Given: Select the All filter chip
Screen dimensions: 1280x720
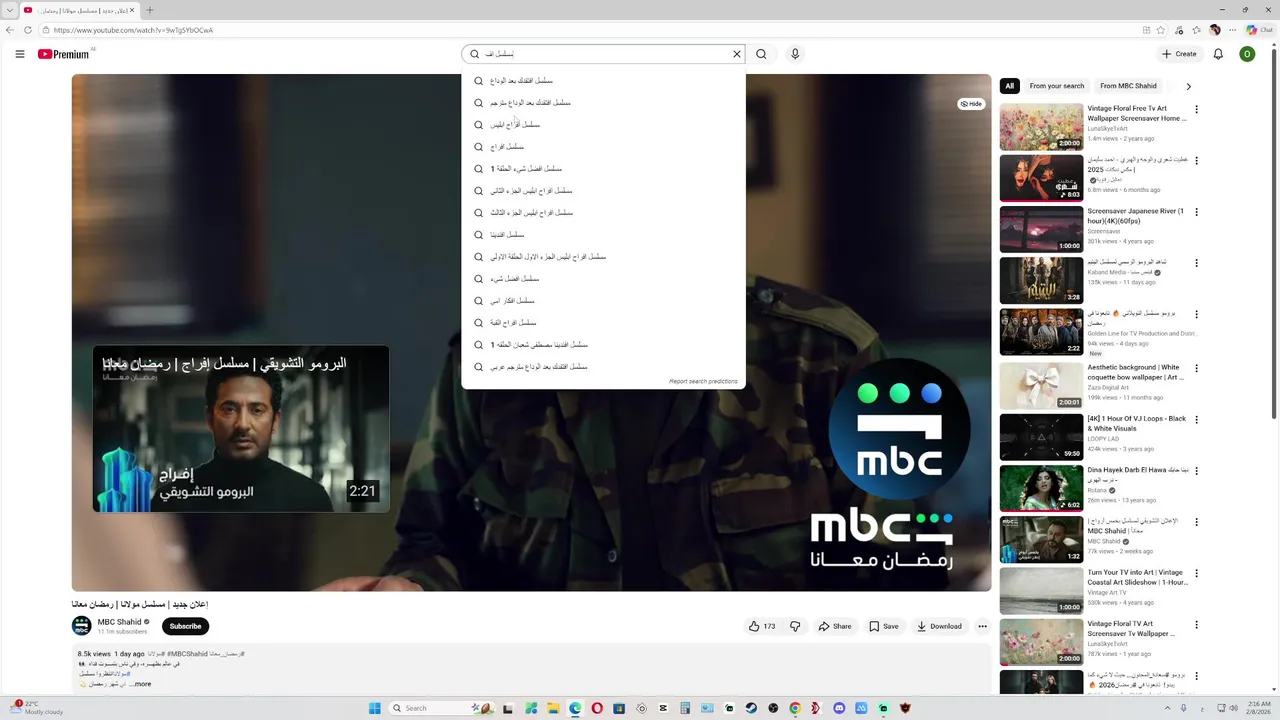Looking at the screenshot, I should 1009,86.
